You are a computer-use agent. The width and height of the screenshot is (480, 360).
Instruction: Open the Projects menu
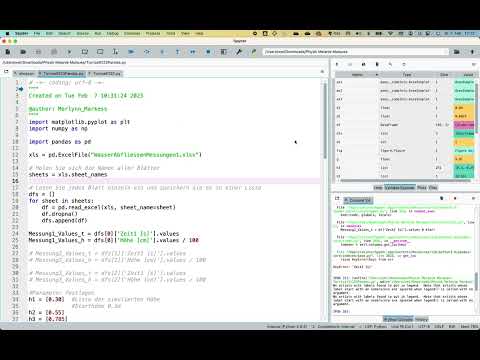coord(153,34)
